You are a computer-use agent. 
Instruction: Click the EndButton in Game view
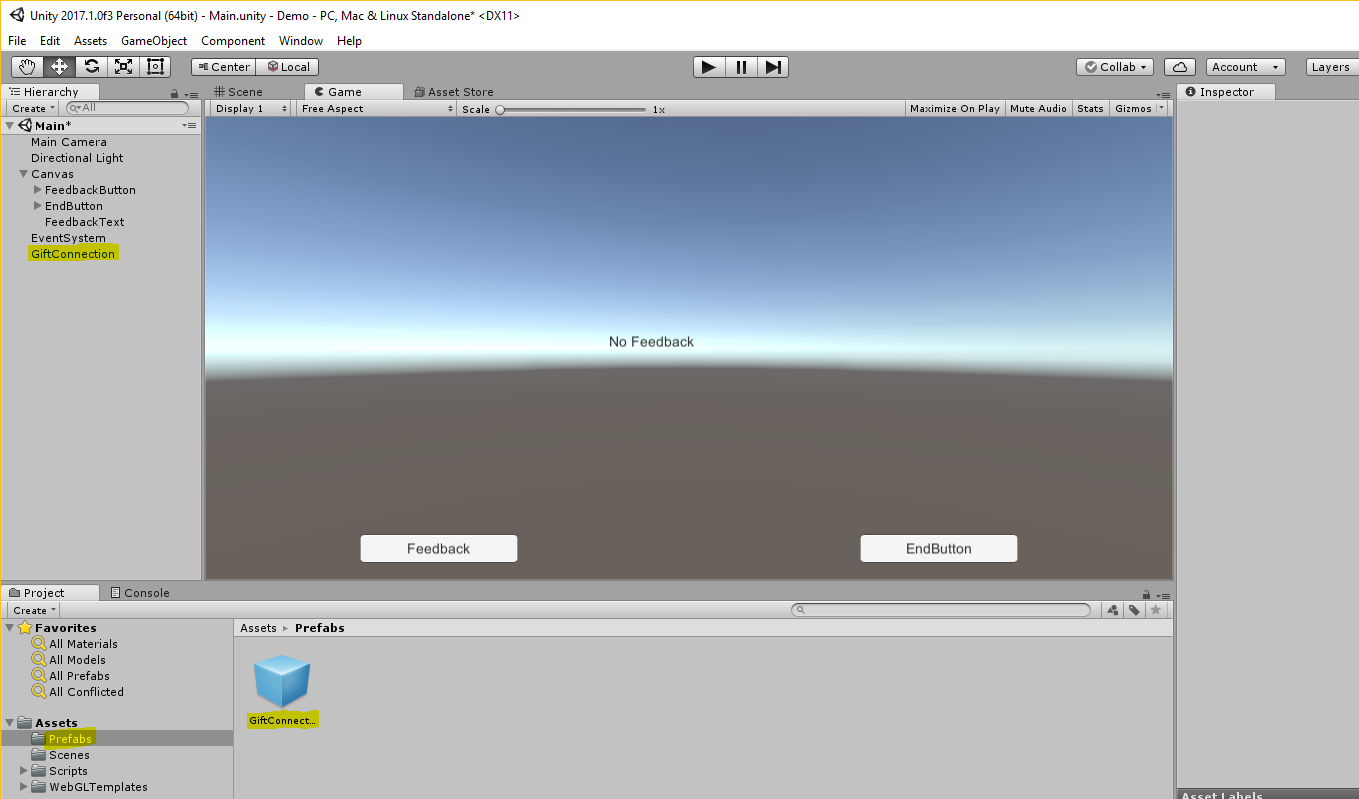pos(939,549)
